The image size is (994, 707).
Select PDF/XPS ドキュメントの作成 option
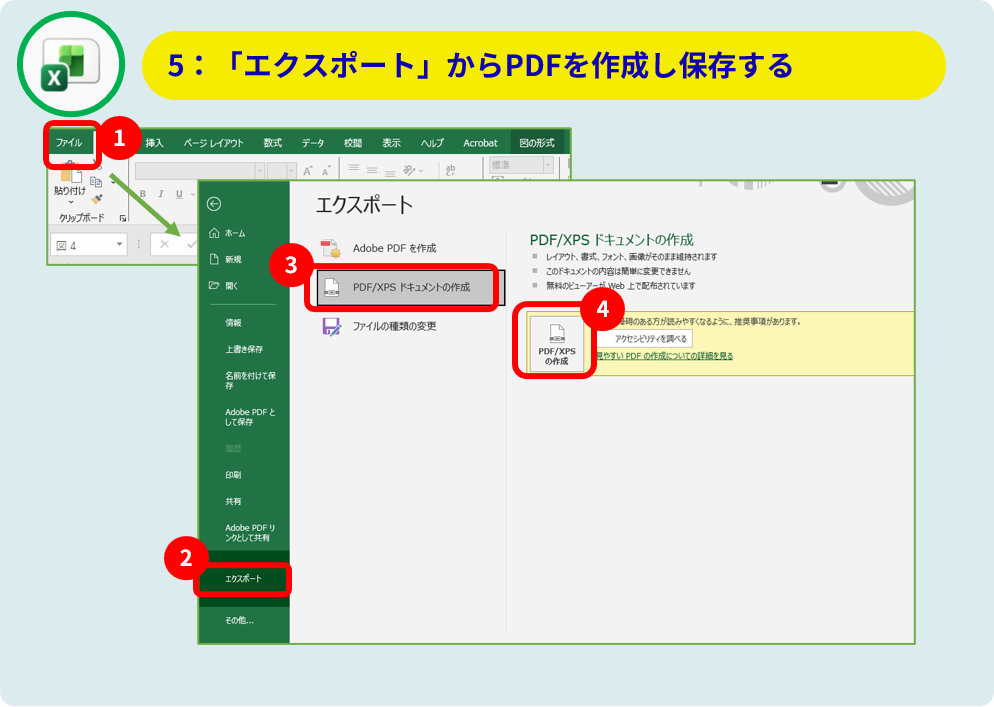point(408,287)
